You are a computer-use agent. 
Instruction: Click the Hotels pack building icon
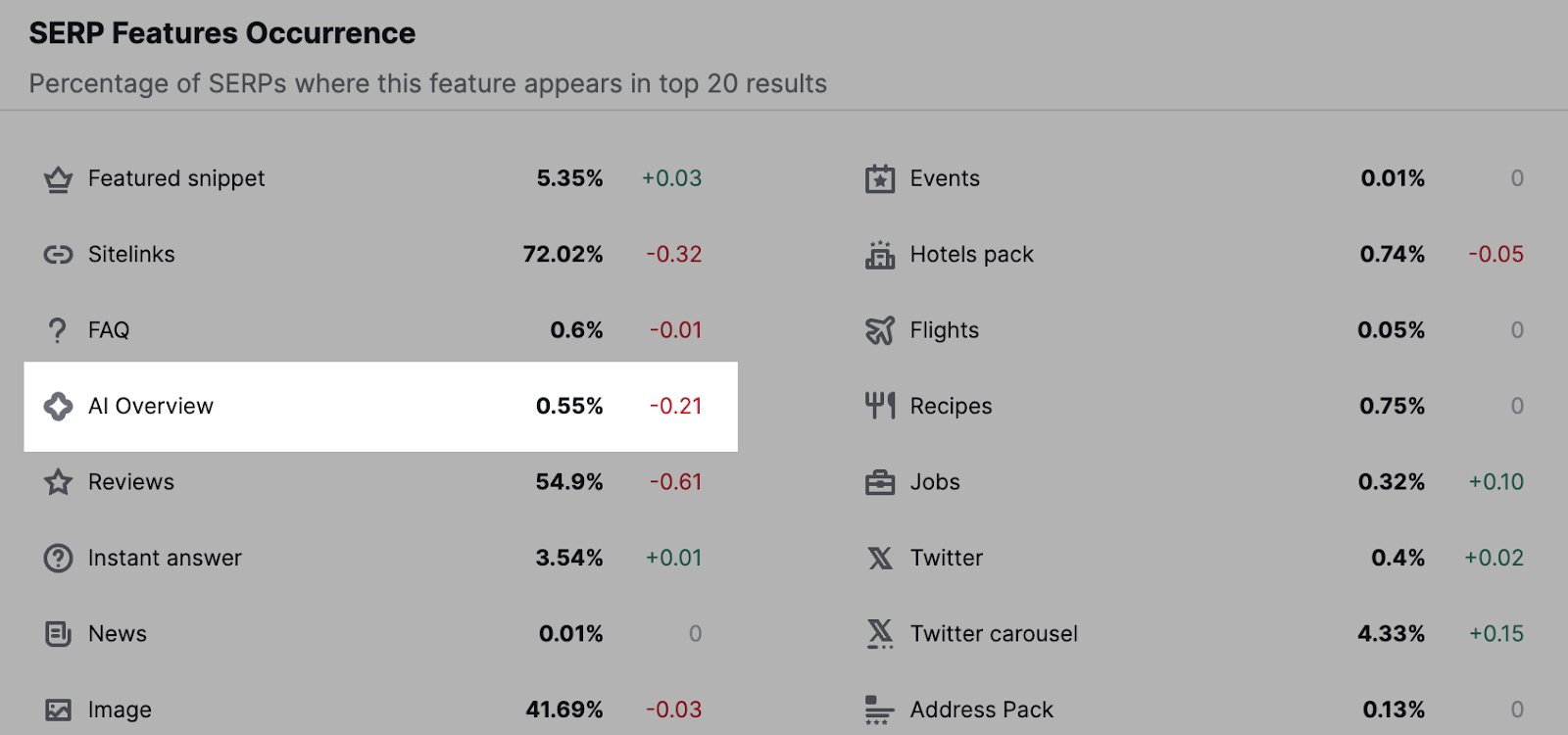[880, 254]
